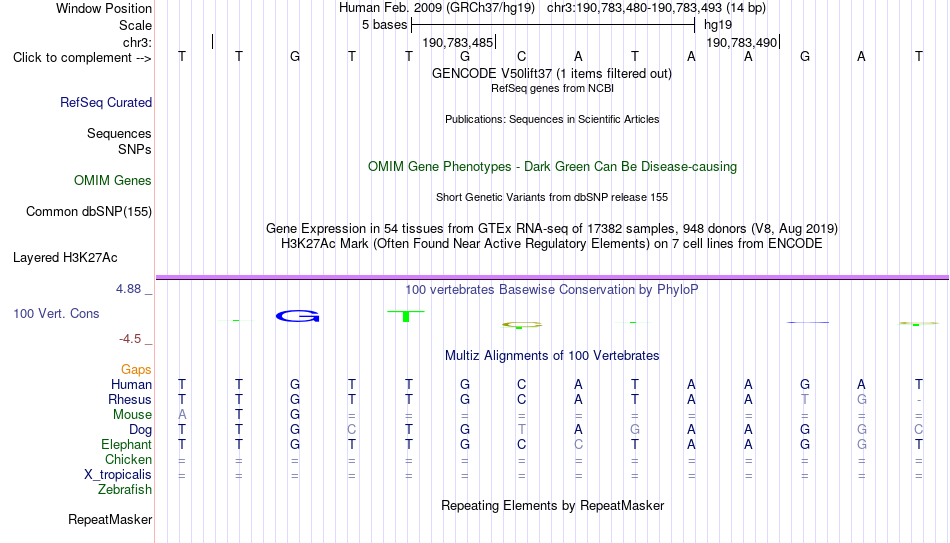Click the Mouse species label
The height and width of the screenshot is (543, 950).
click(132, 415)
